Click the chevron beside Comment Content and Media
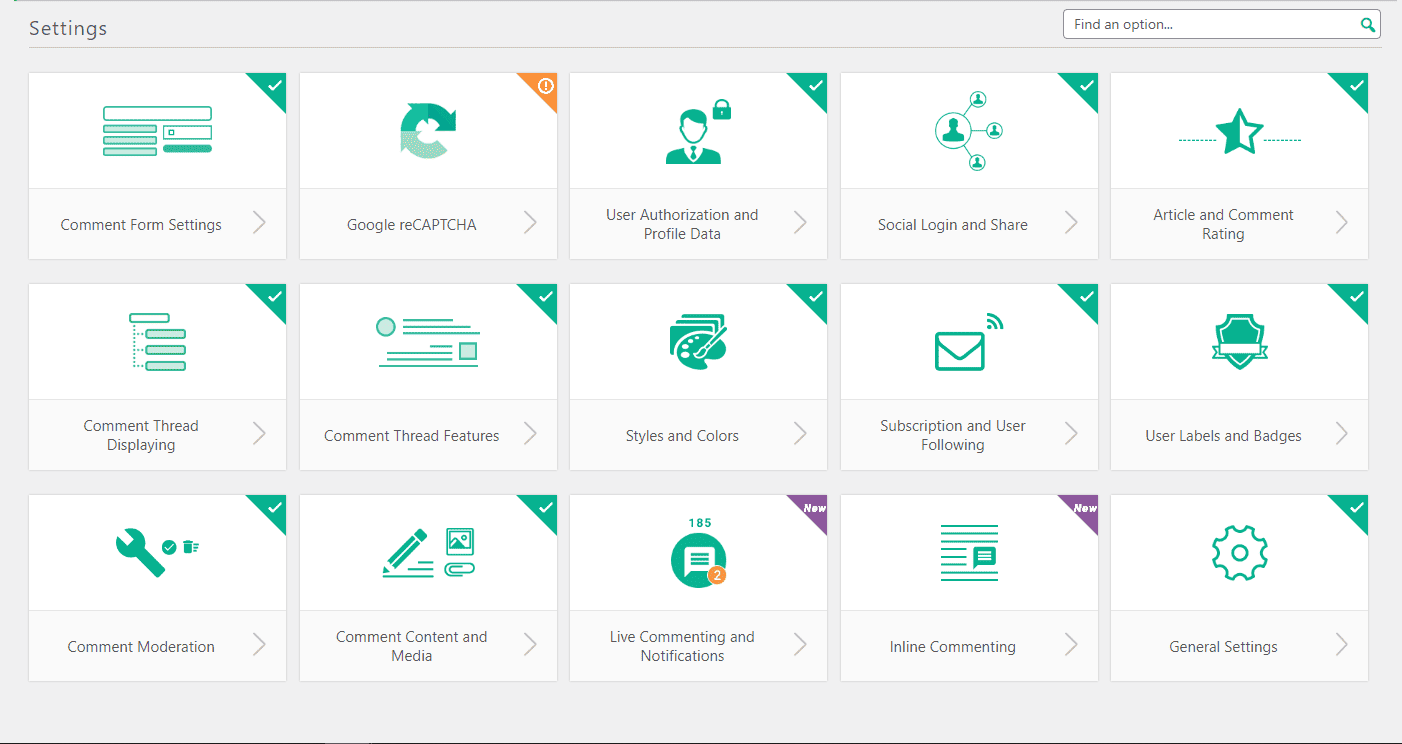This screenshot has width=1402, height=744. pos(530,644)
